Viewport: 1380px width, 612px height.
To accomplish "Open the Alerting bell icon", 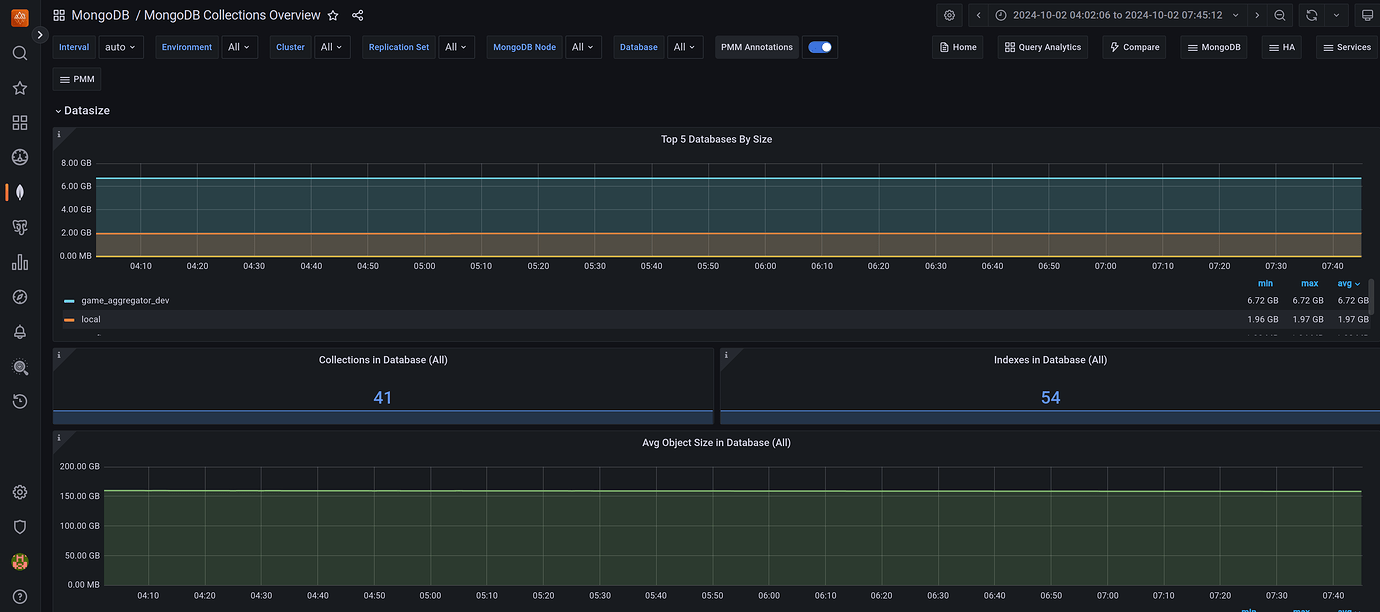I will coord(19,331).
